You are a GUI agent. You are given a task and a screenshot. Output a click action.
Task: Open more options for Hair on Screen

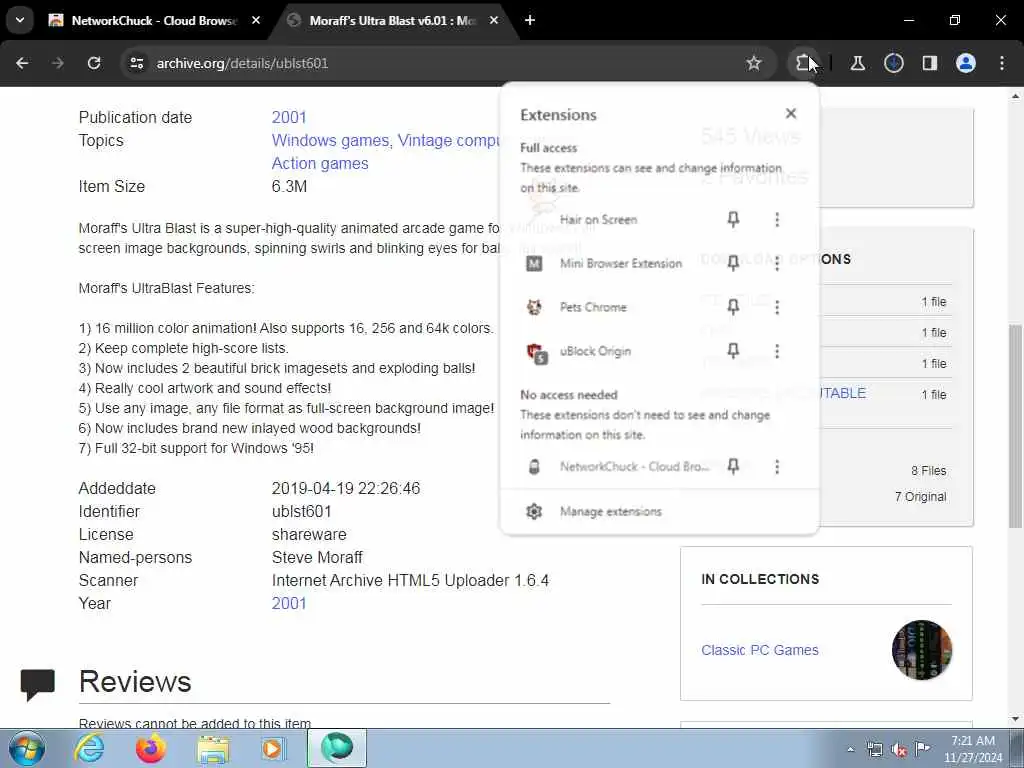(777, 219)
